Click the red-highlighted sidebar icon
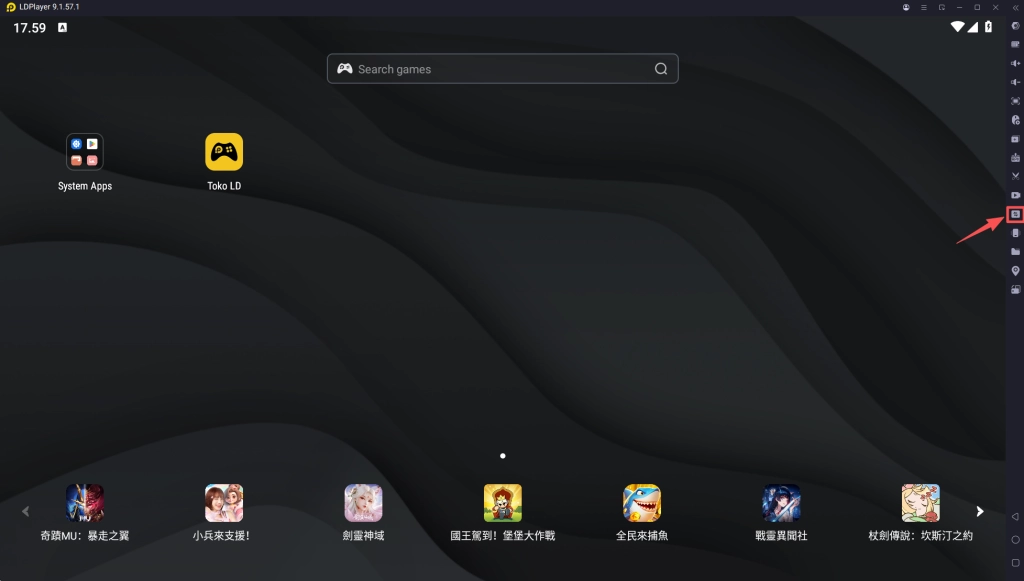The height and width of the screenshot is (581, 1024). point(1015,214)
